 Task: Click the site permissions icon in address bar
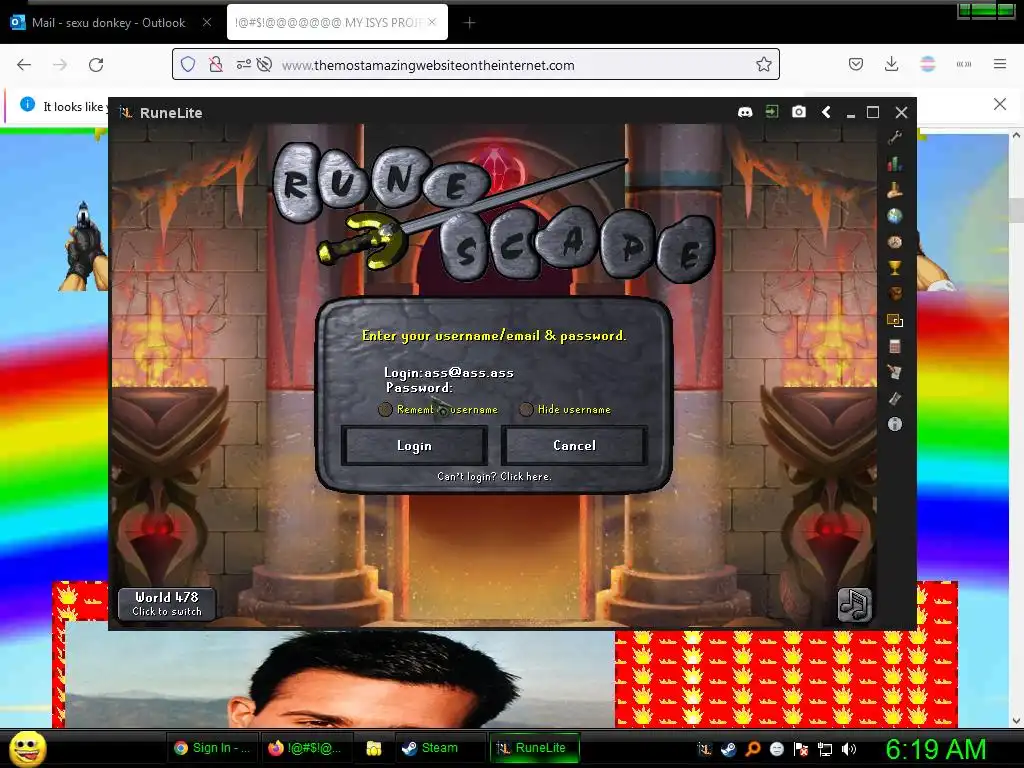tap(244, 65)
